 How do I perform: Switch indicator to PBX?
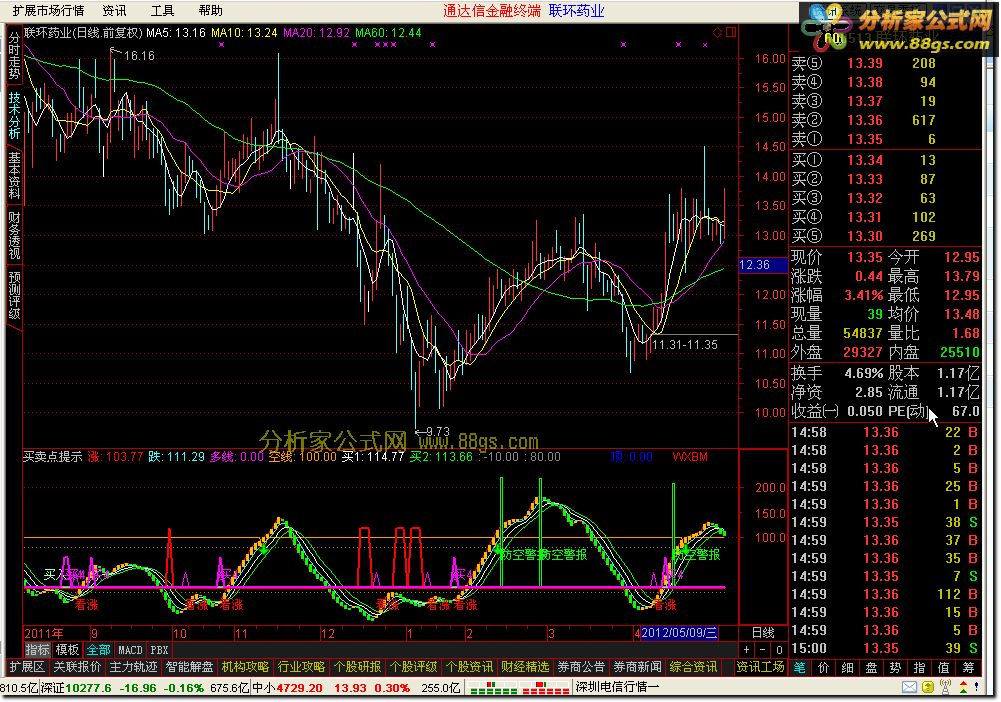tap(159, 650)
